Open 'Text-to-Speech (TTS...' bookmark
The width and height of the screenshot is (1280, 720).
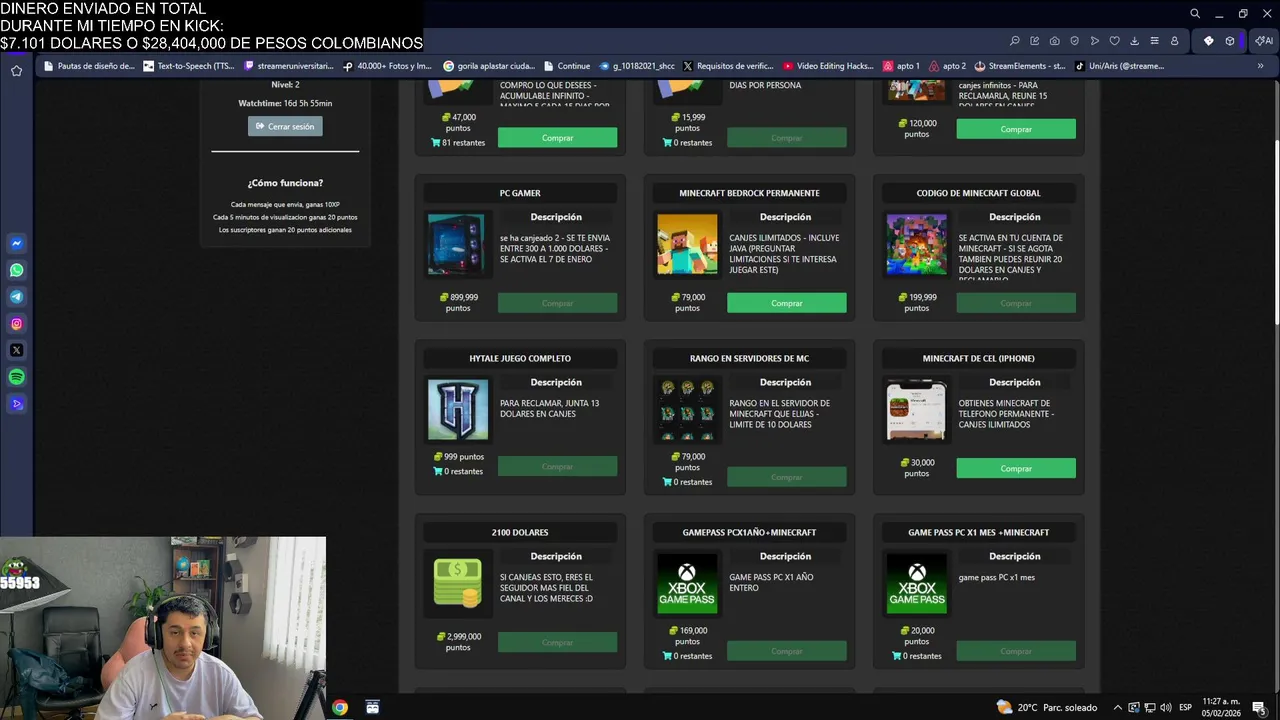pos(189,66)
